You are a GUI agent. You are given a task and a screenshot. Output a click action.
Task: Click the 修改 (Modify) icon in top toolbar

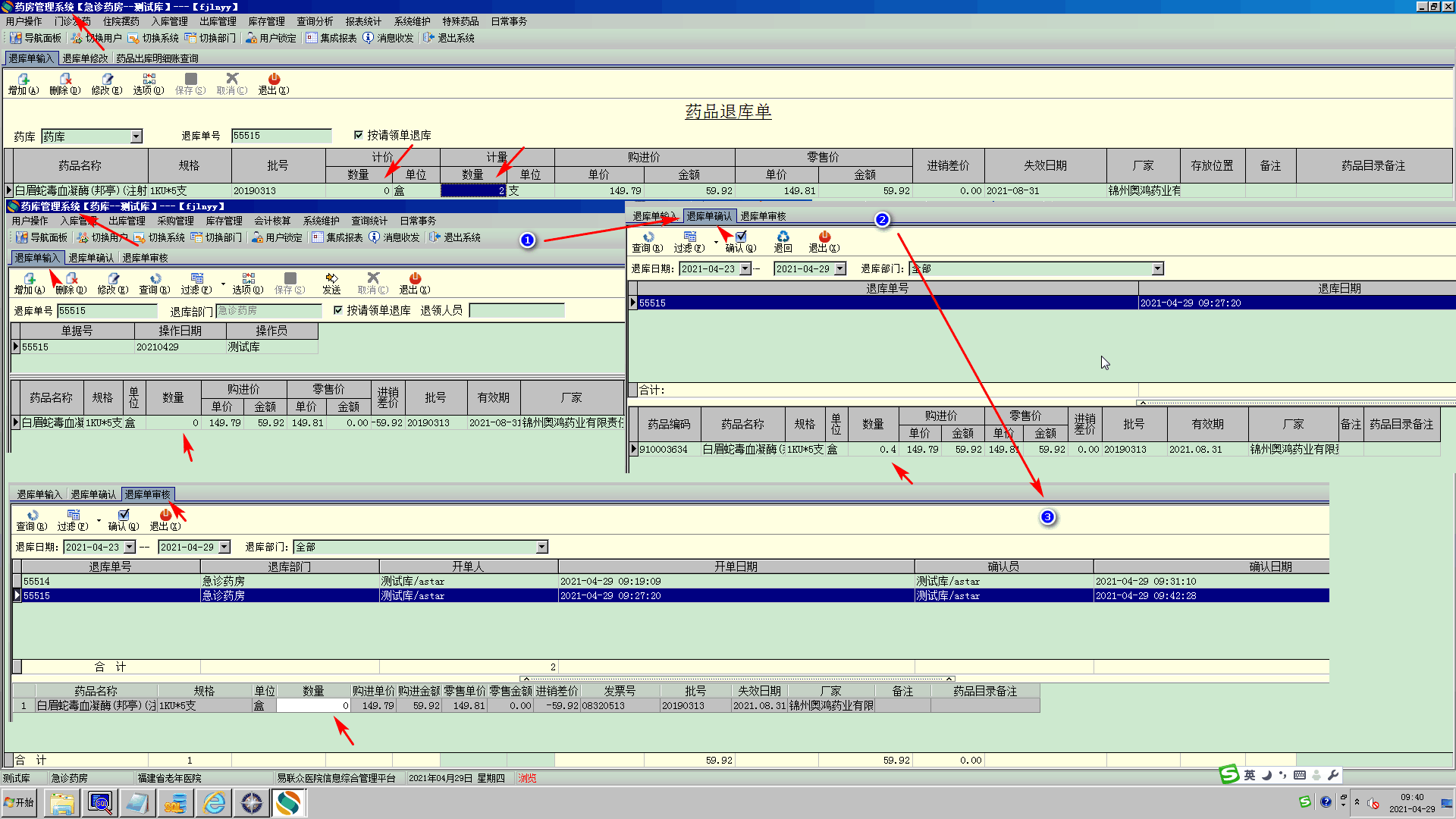coord(107,79)
